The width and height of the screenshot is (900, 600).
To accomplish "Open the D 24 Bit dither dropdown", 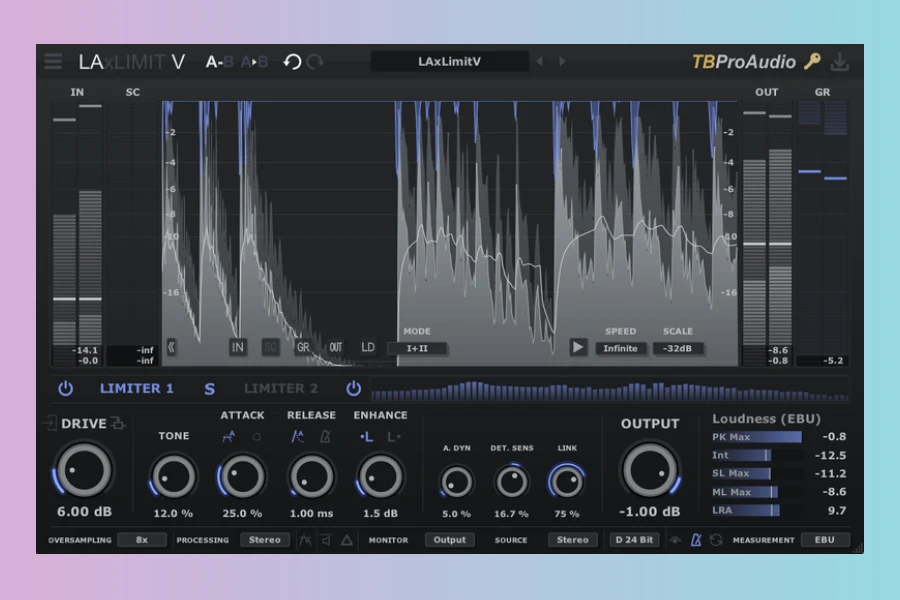I will click(634, 540).
